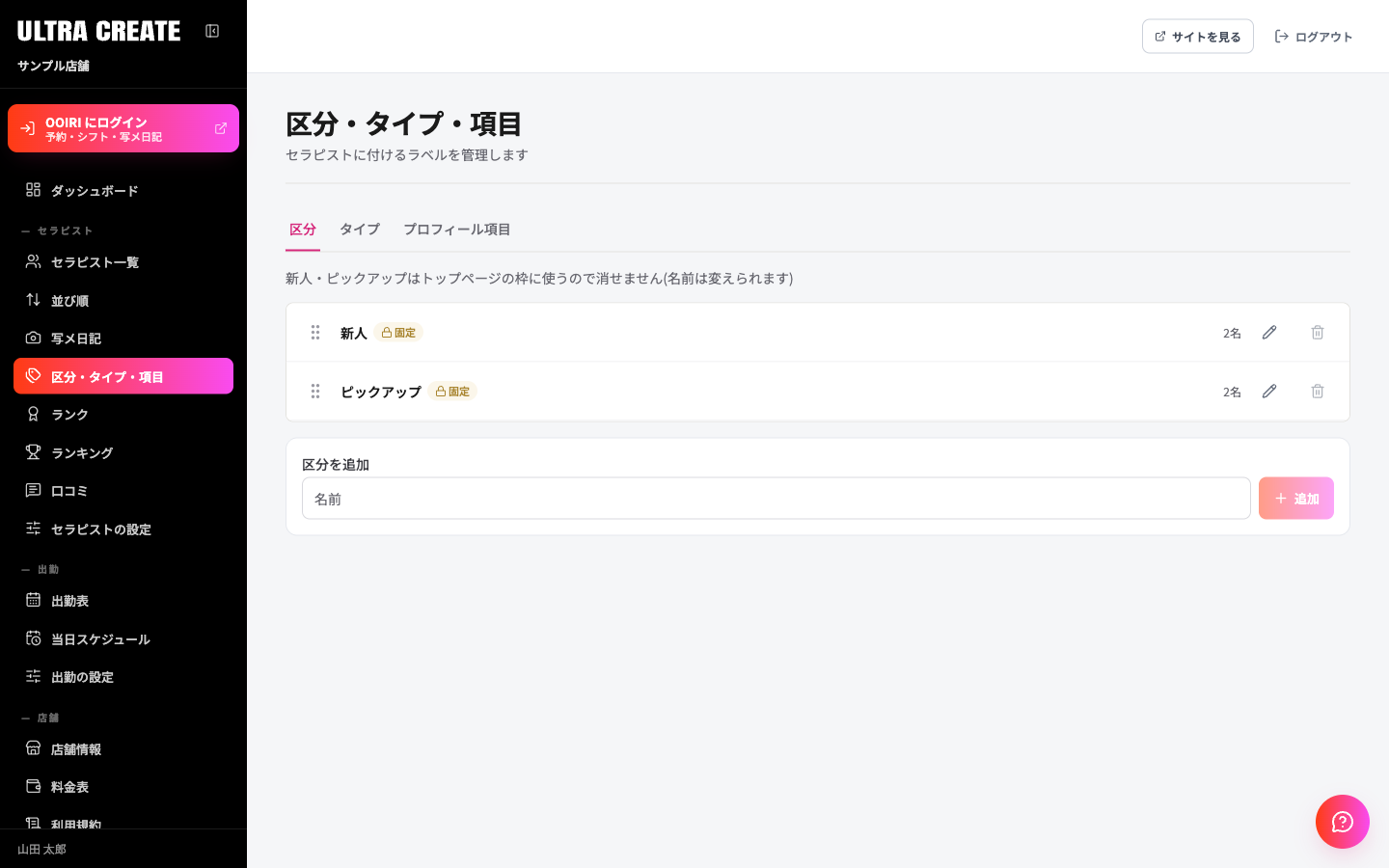
Task: Go to 料金表 in the sidebar
Action: [123, 787]
